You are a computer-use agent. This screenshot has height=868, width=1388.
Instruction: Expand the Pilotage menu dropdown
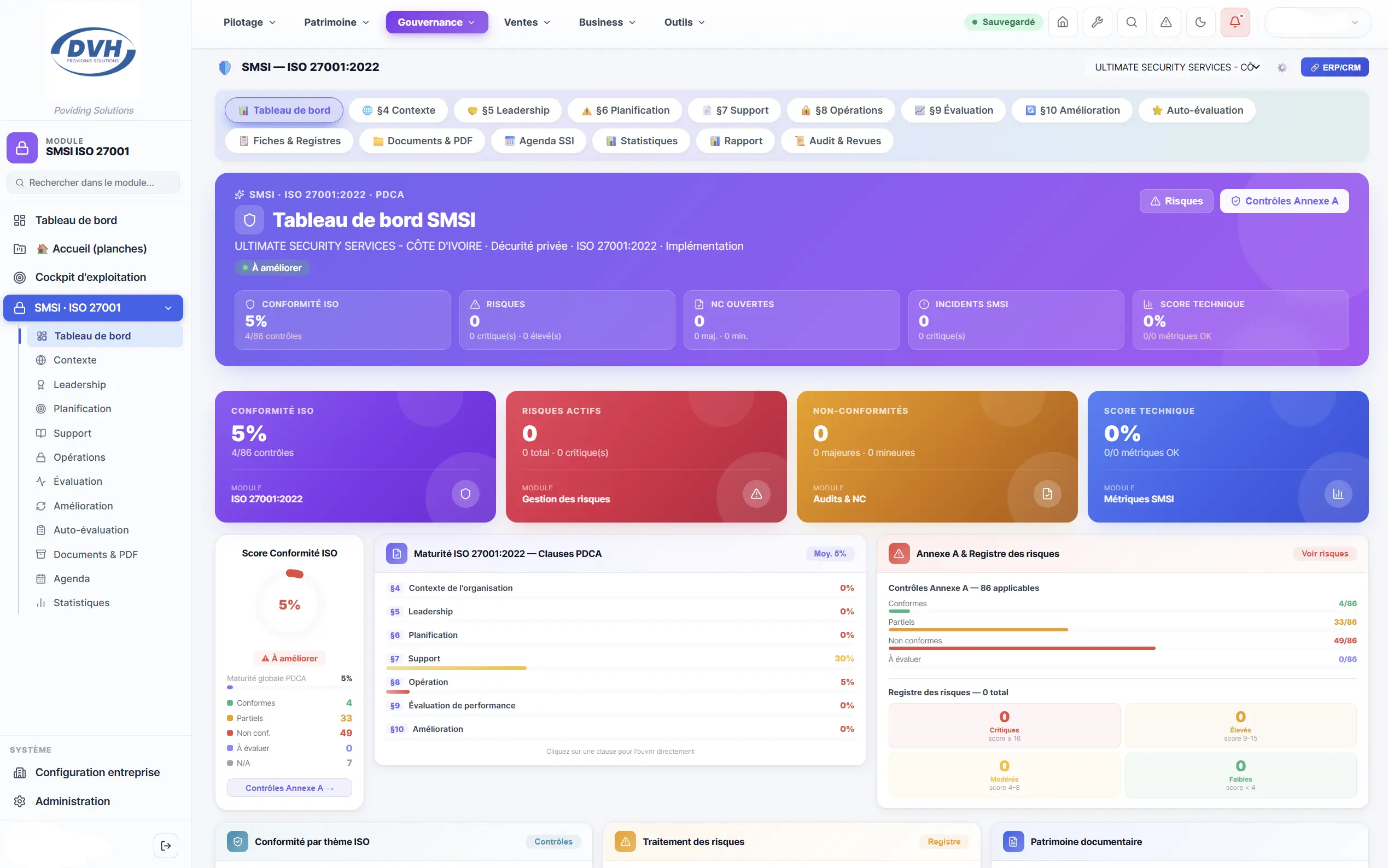[x=249, y=22]
